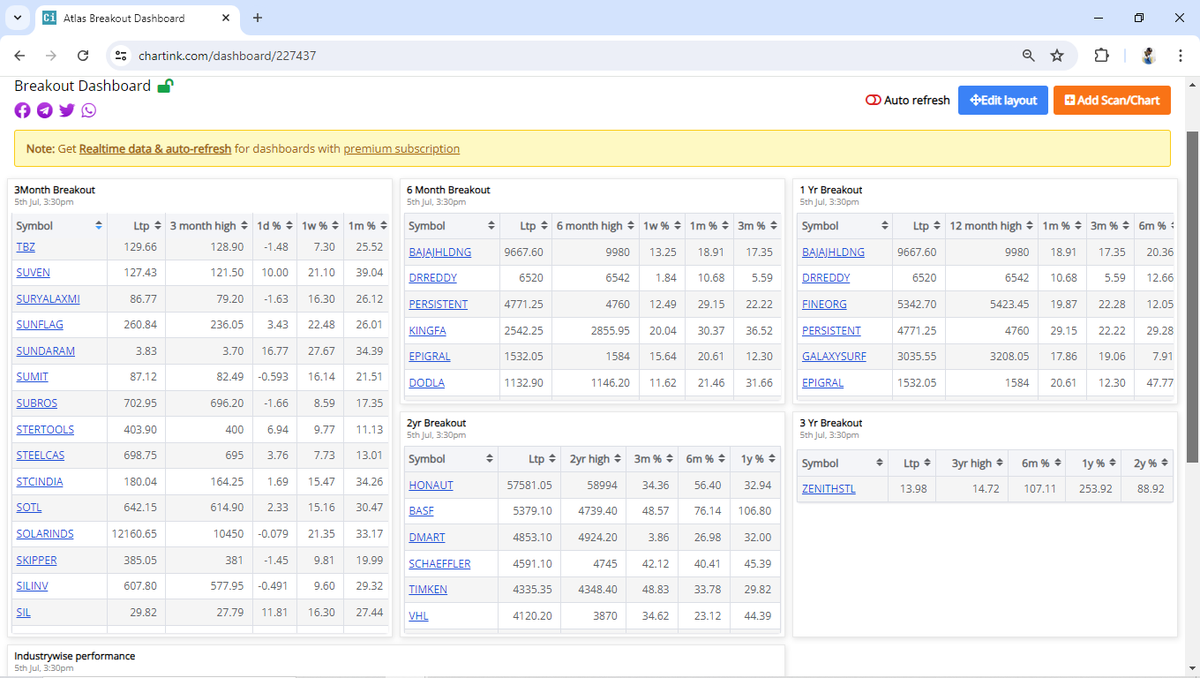Click the green unlock padlock icon
1200x678 pixels.
[x=166, y=86]
